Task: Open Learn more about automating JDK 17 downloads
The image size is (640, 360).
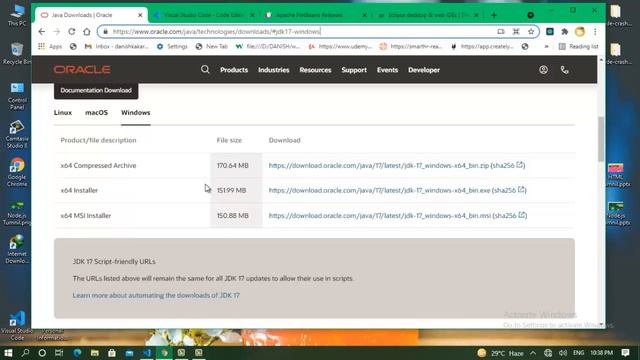Action: coord(156,295)
